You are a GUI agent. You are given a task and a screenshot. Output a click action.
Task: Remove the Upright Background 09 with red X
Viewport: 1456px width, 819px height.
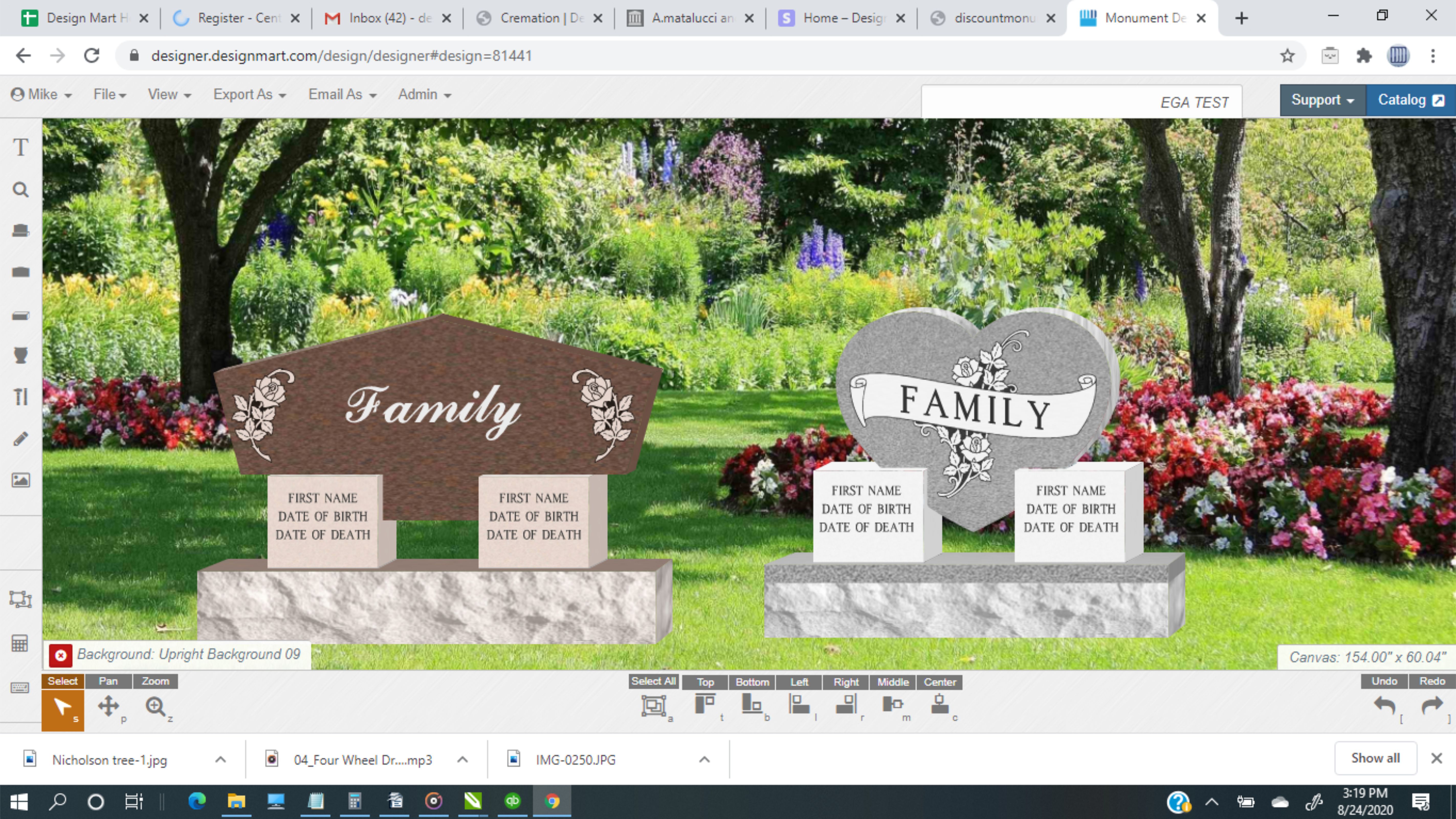tap(60, 655)
